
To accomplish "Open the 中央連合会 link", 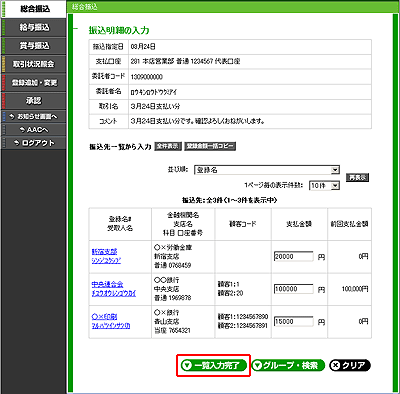I will point(107,284).
